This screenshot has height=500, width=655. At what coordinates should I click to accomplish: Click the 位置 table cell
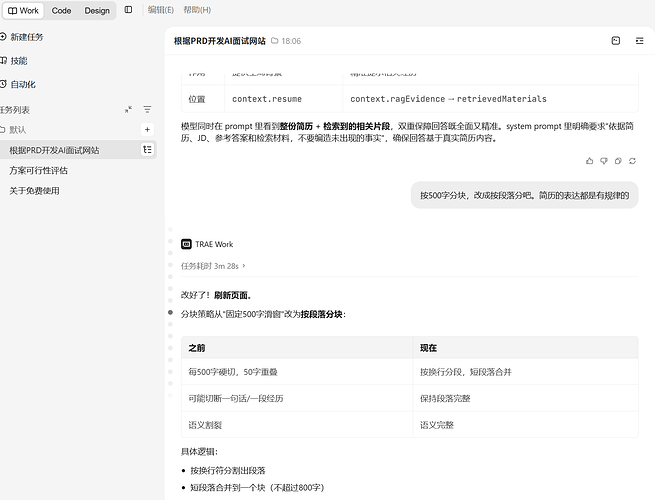[x=203, y=99]
